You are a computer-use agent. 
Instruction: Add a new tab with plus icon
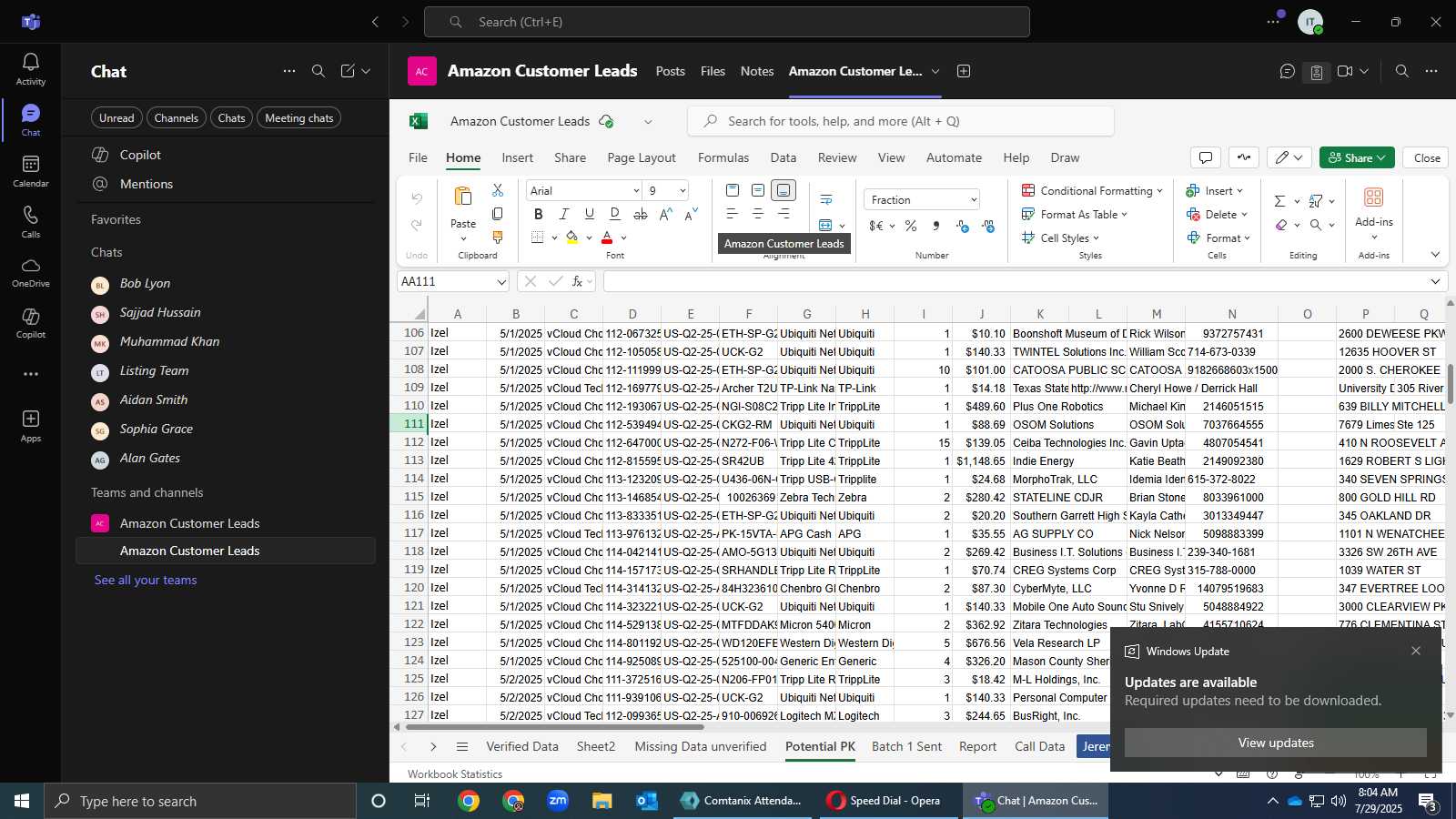[964, 71]
